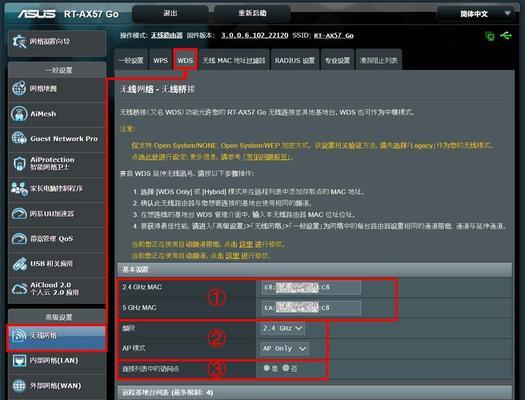Switch to the WPS tab
This screenshot has height=400, width=525.
tap(160, 60)
